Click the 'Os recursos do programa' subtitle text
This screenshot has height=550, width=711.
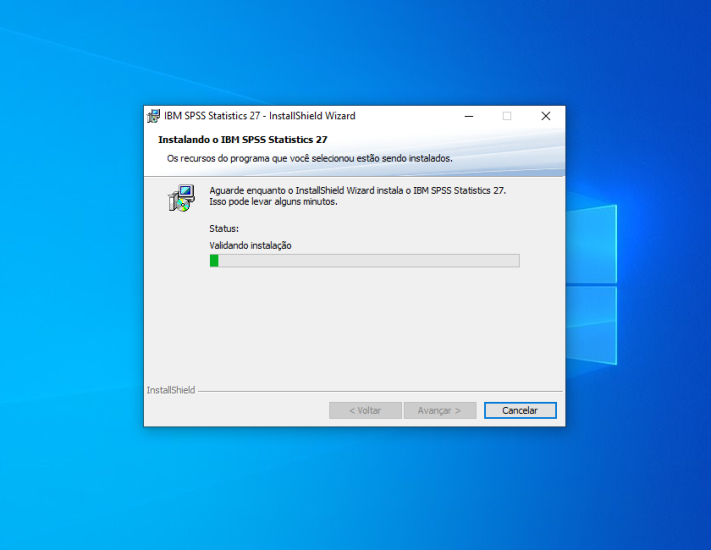click(x=310, y=158)
